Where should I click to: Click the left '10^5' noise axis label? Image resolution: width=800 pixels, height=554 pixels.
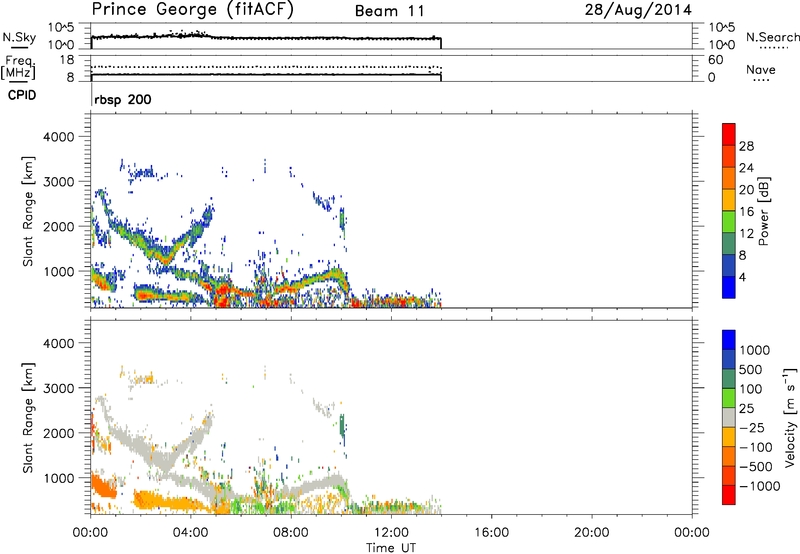click(x=61, y=28)
